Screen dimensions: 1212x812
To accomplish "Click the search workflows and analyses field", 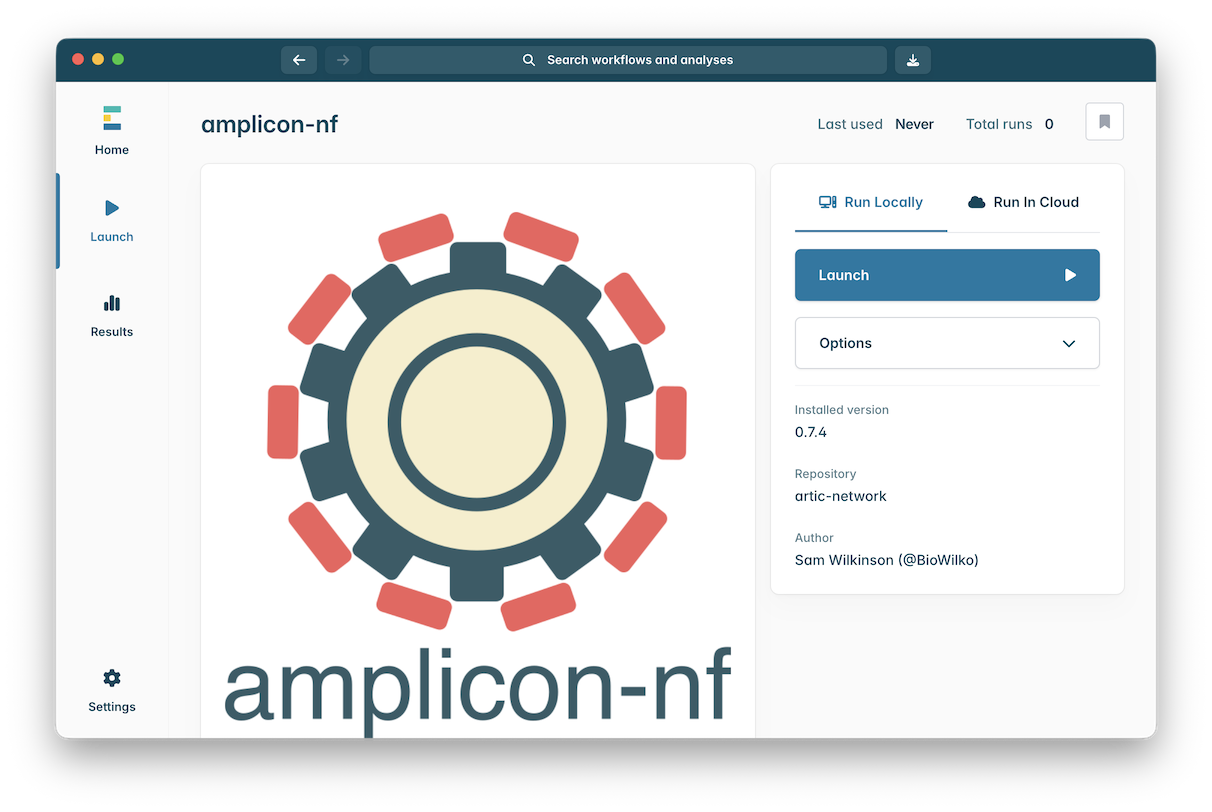I will coord(640,60).
